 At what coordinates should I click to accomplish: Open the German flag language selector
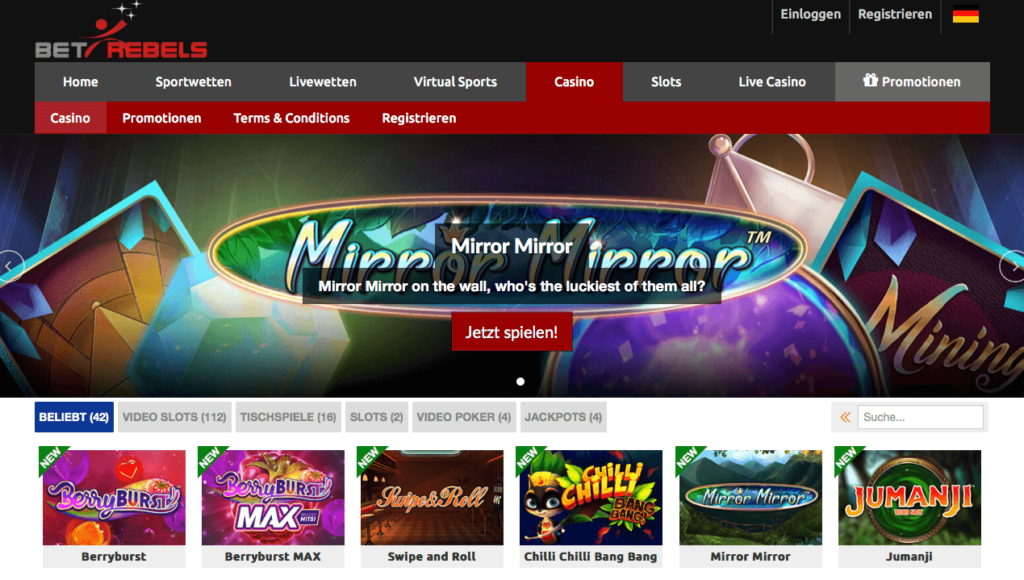coord(965,14)
